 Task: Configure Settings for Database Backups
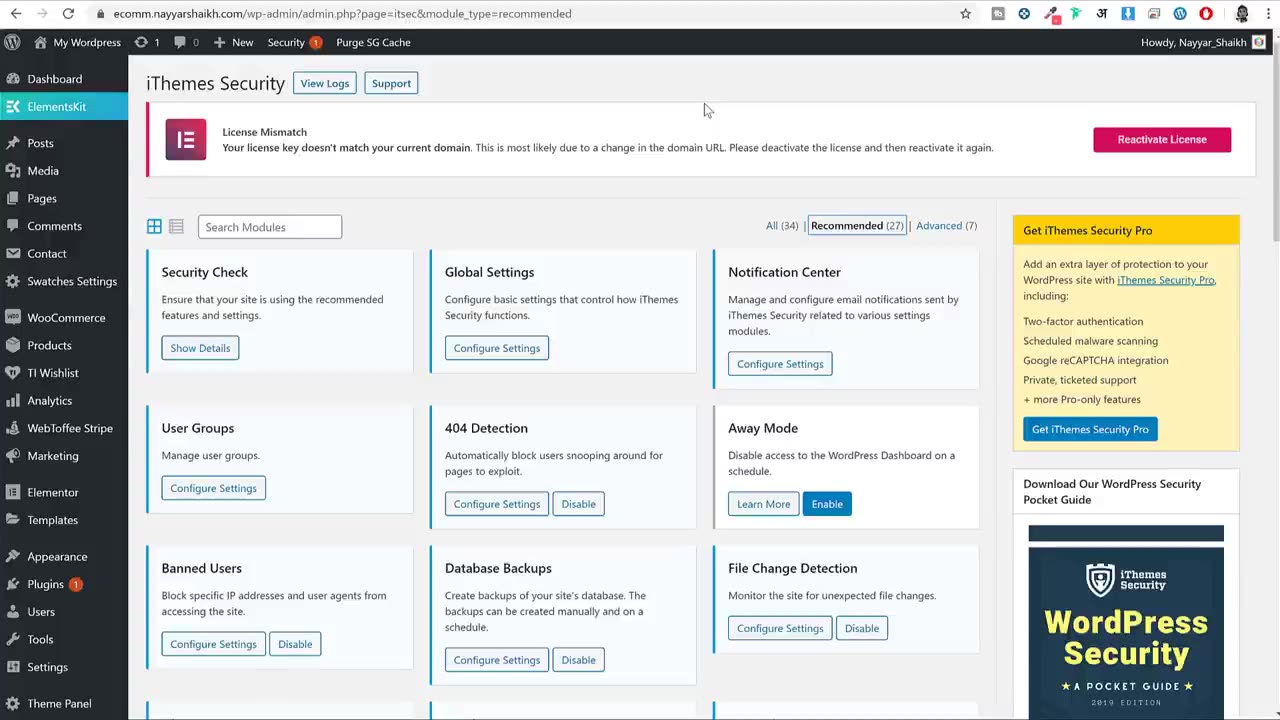[x=497, y=660]
